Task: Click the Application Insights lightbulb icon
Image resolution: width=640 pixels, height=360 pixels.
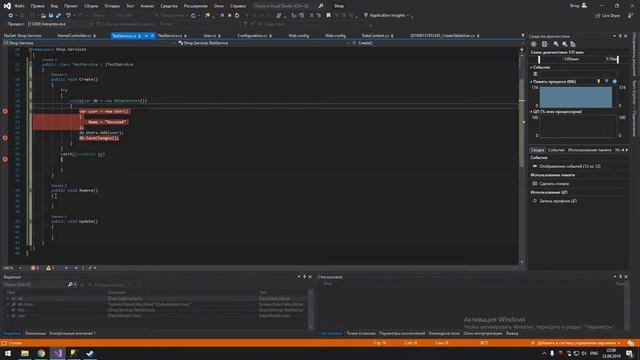Action: click(366, 16)
